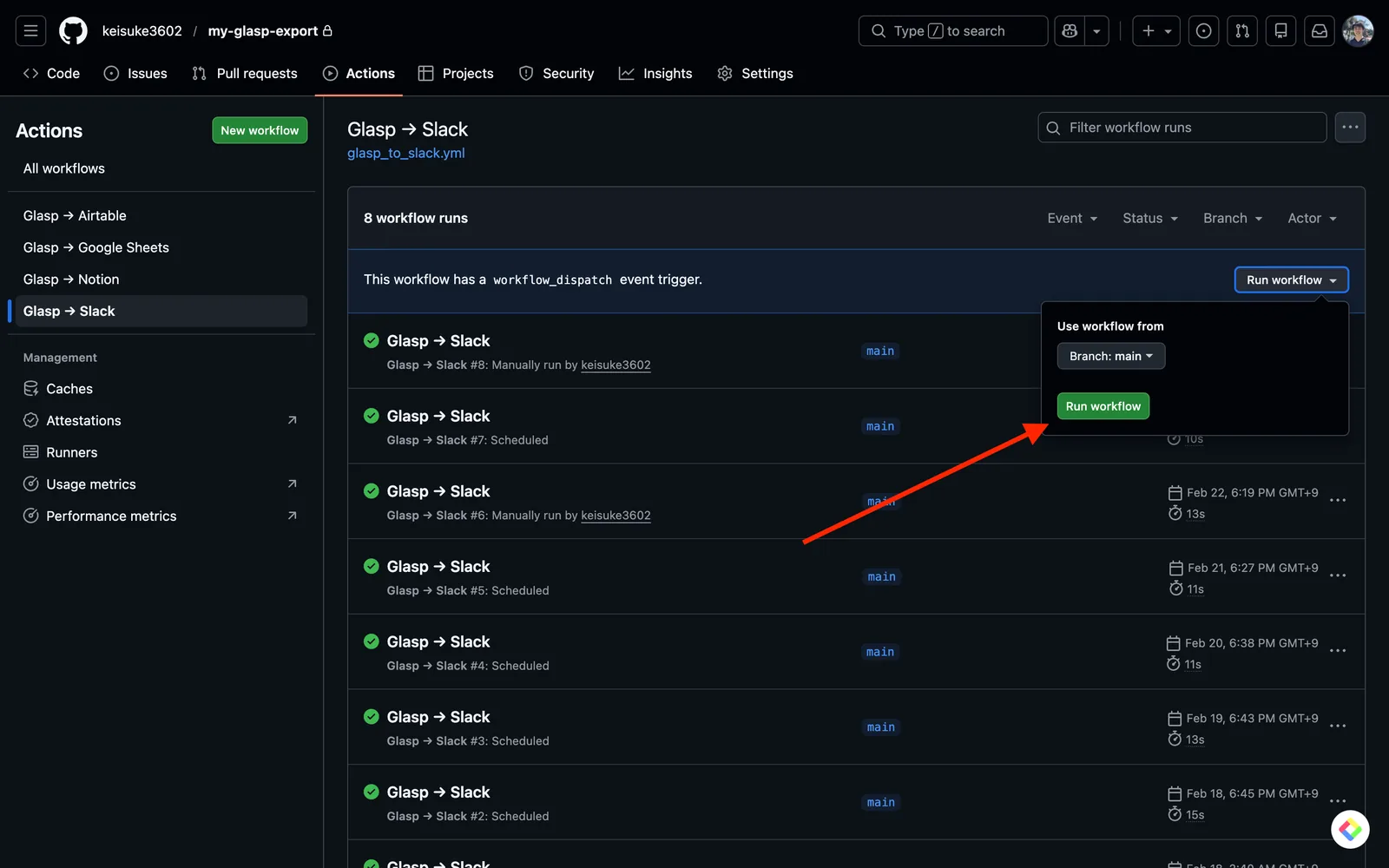Switch to the Code tab
Image resolution: width=1389 pixels, height=868 pixels.
coord(52,74)
